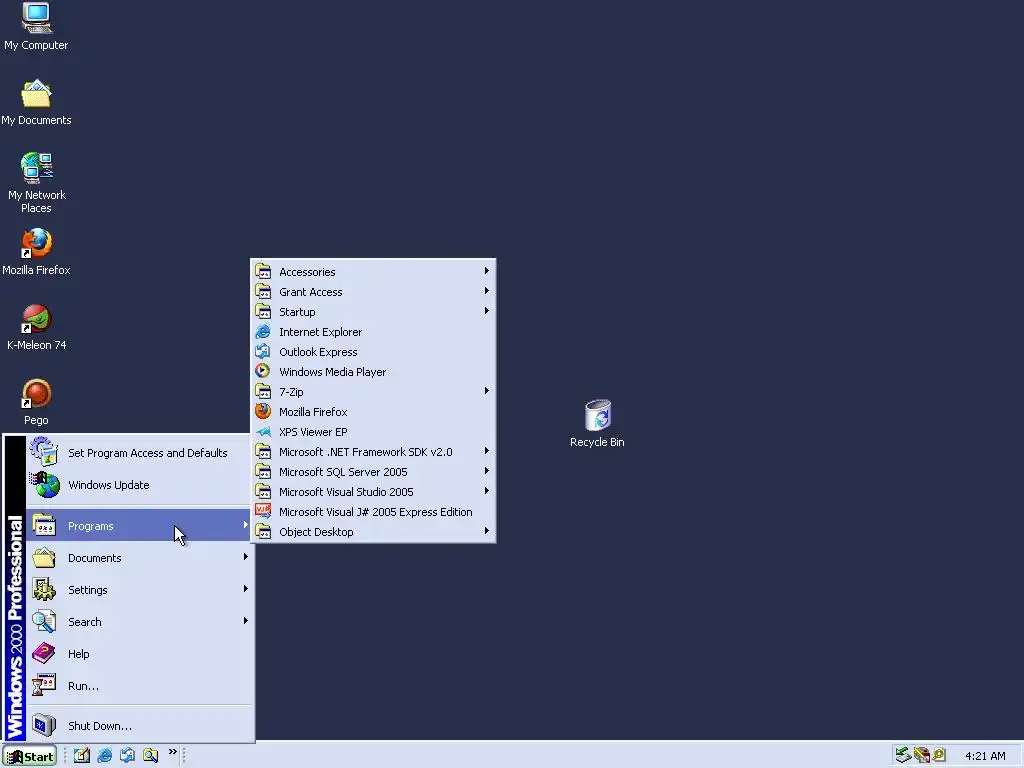Open the My Computer desktop icon
This screenshot has width=1024, height=768.
[x=36, y=27]
